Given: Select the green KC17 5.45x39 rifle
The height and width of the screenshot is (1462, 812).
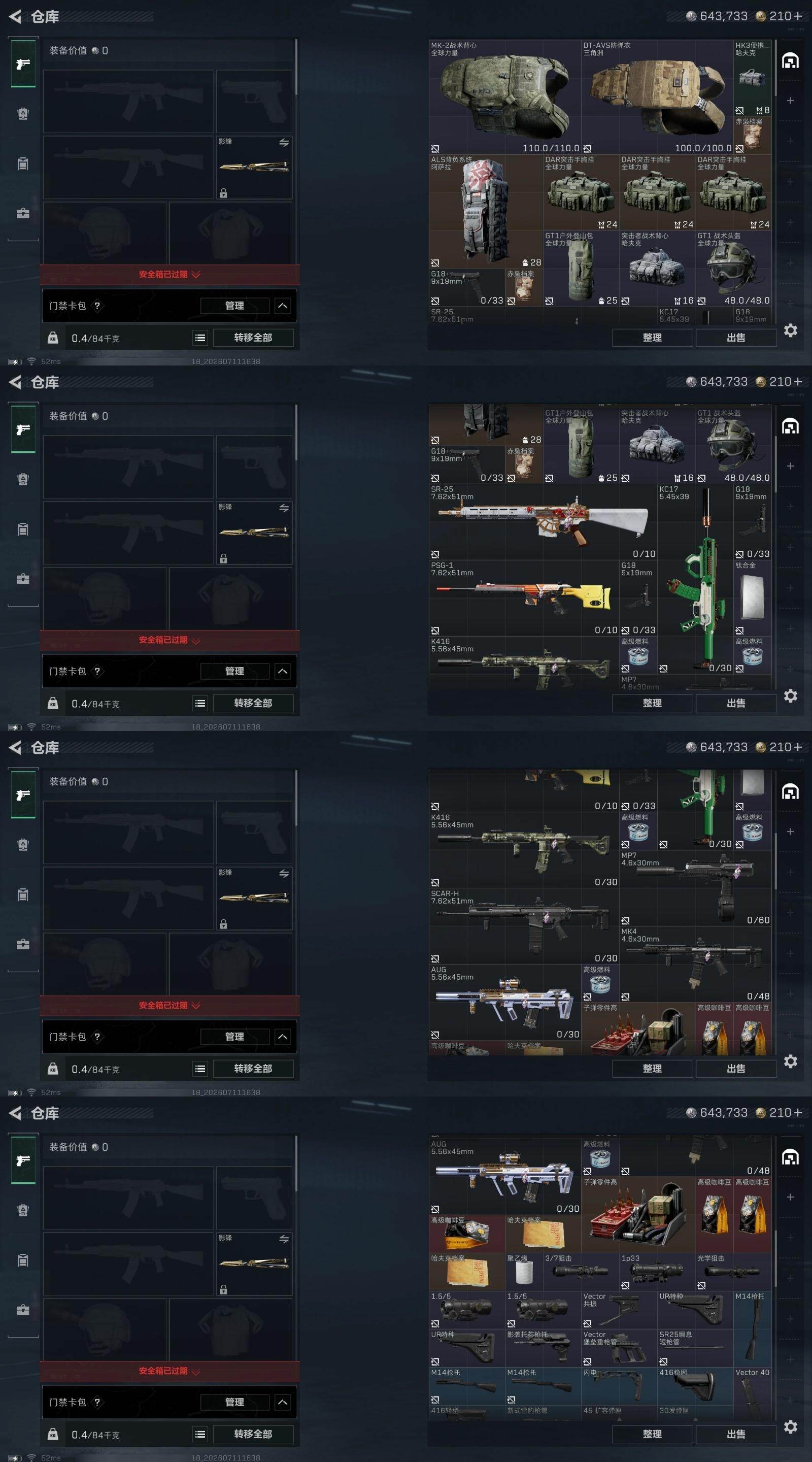Looking at the screenshot, I should tap(695, 579).
